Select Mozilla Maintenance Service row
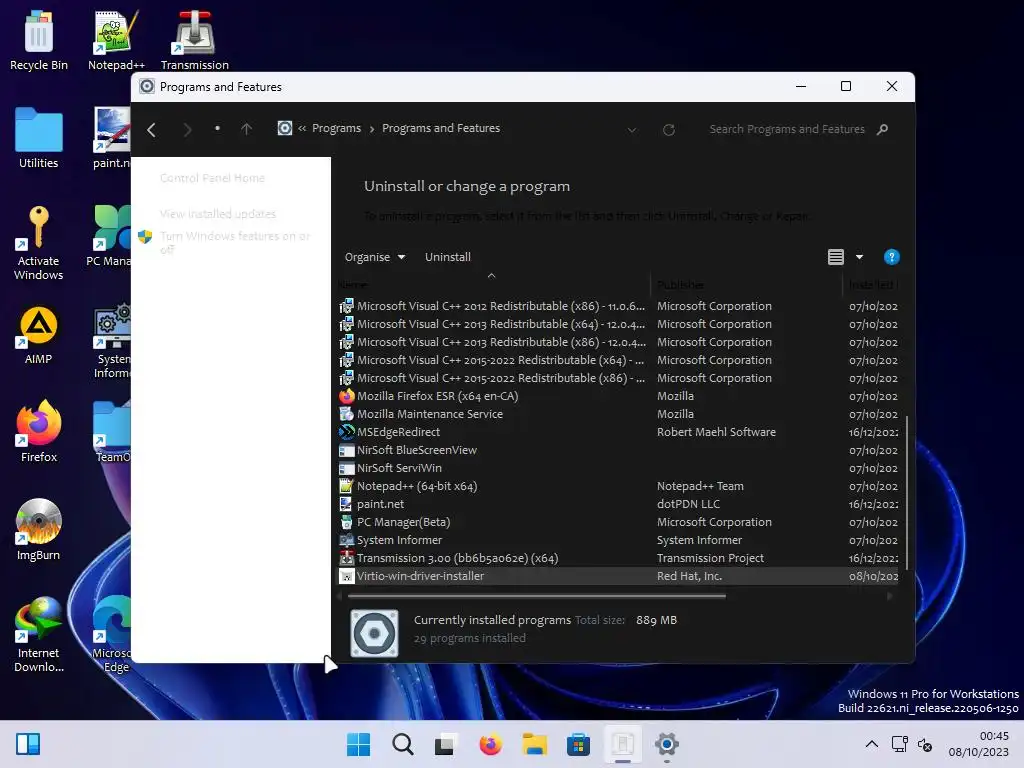The width and height of the screenshot is (1024, 768). 618,414
